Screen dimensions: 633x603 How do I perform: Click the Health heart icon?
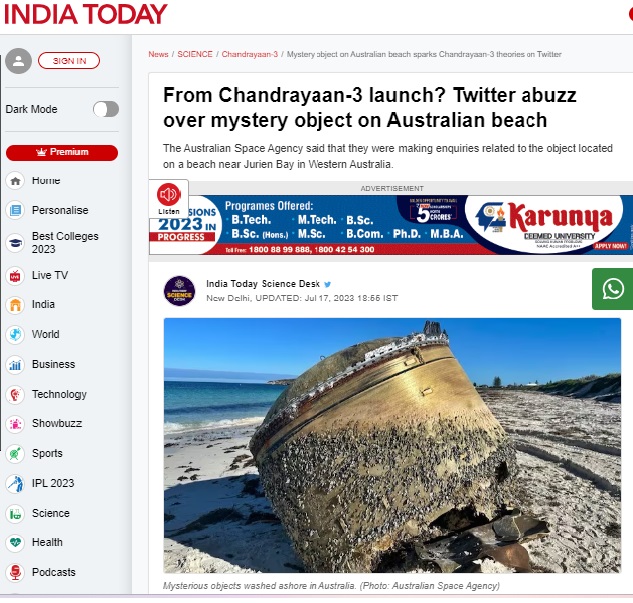[15, 542]
